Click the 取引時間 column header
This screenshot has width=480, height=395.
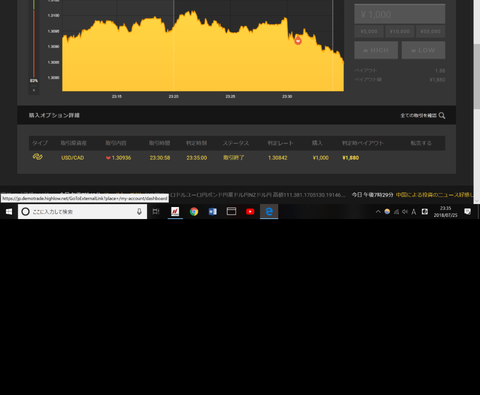point(159,143)
